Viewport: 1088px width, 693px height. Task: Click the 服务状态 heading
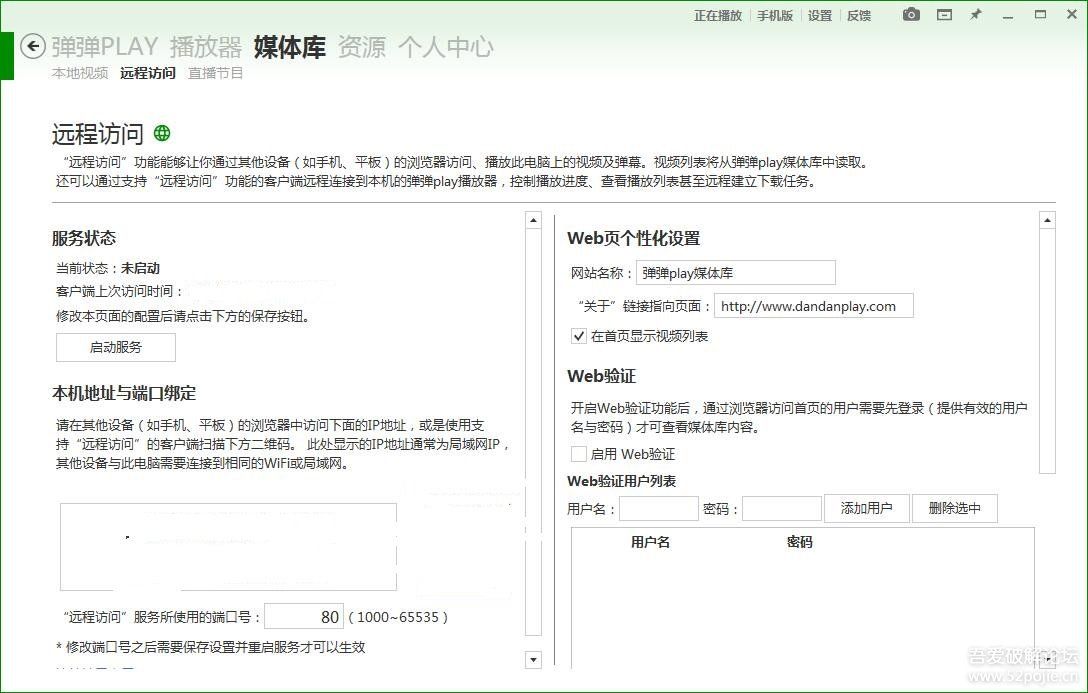(x=84, y=238)
